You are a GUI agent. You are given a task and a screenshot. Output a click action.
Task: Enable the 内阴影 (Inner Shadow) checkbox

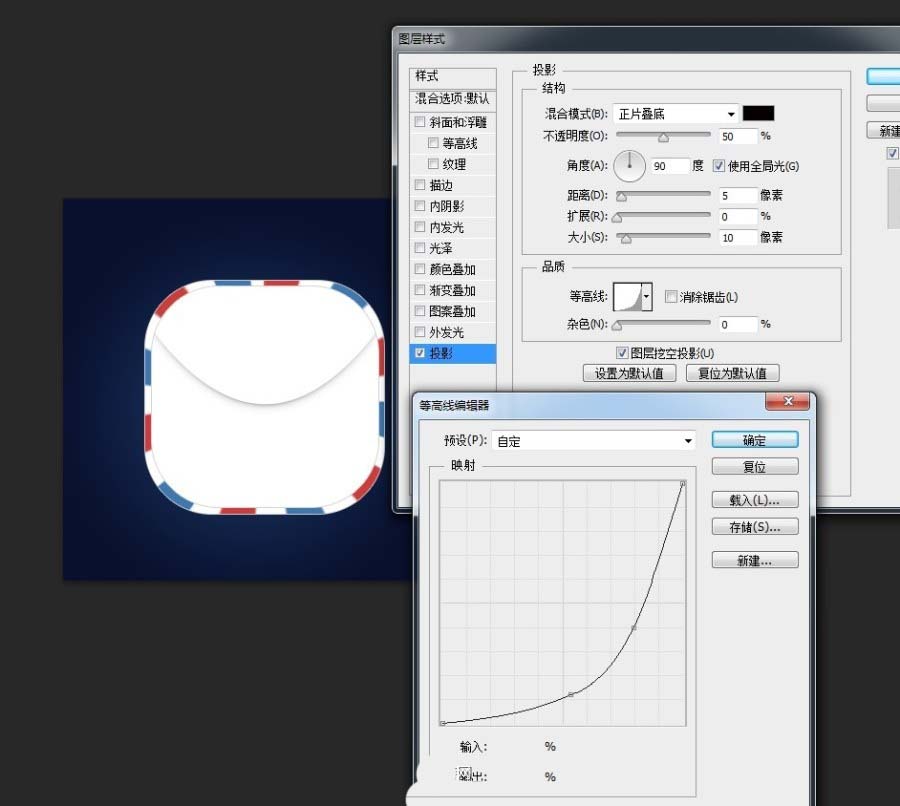coord(420,205)
